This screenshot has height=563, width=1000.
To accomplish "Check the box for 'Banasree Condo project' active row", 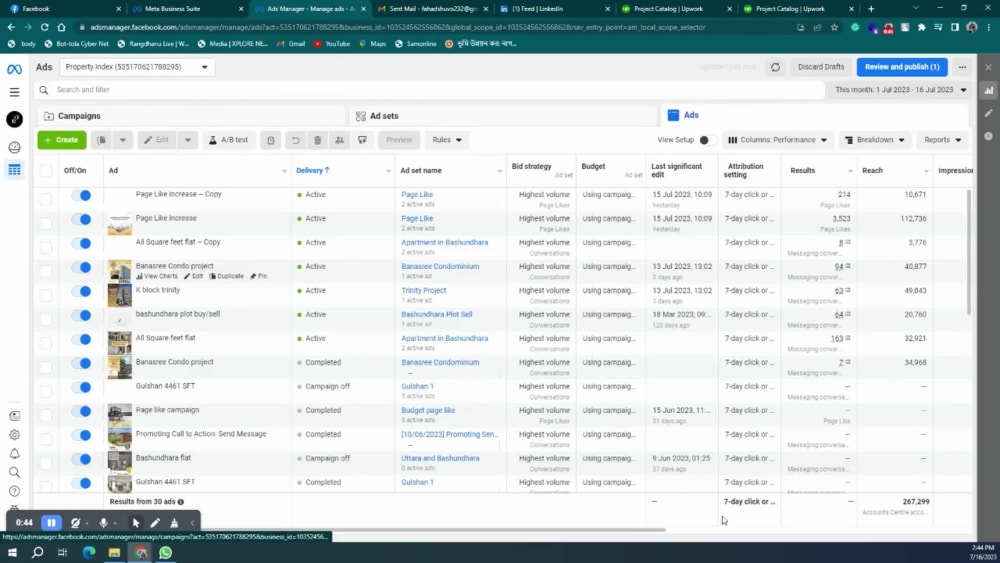I will pyautogui.click(x=45, y=270).
